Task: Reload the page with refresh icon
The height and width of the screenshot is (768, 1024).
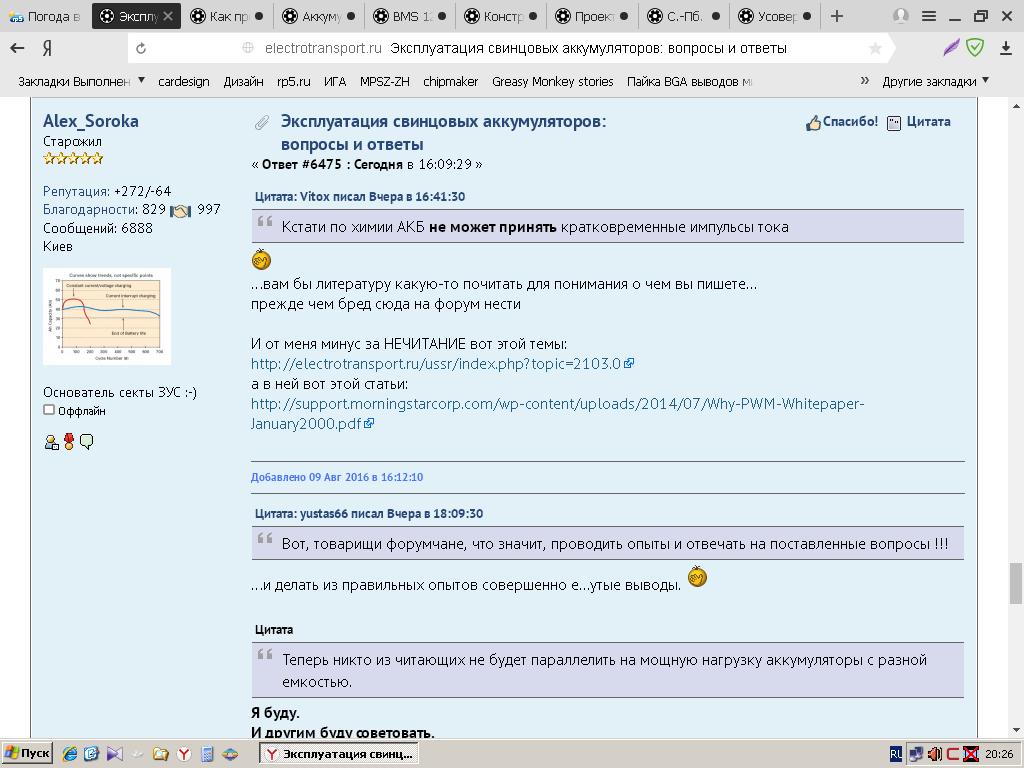Action: point(141,48)
